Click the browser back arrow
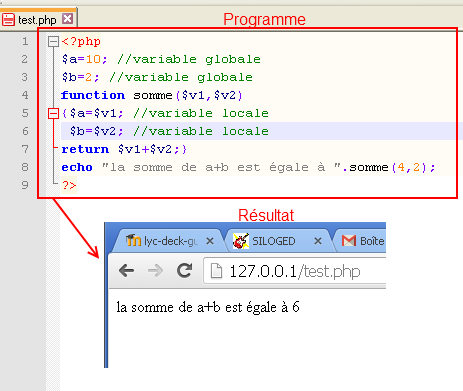Image resolution: width=463 pixels, height=391 pixels. pos(127,270)
